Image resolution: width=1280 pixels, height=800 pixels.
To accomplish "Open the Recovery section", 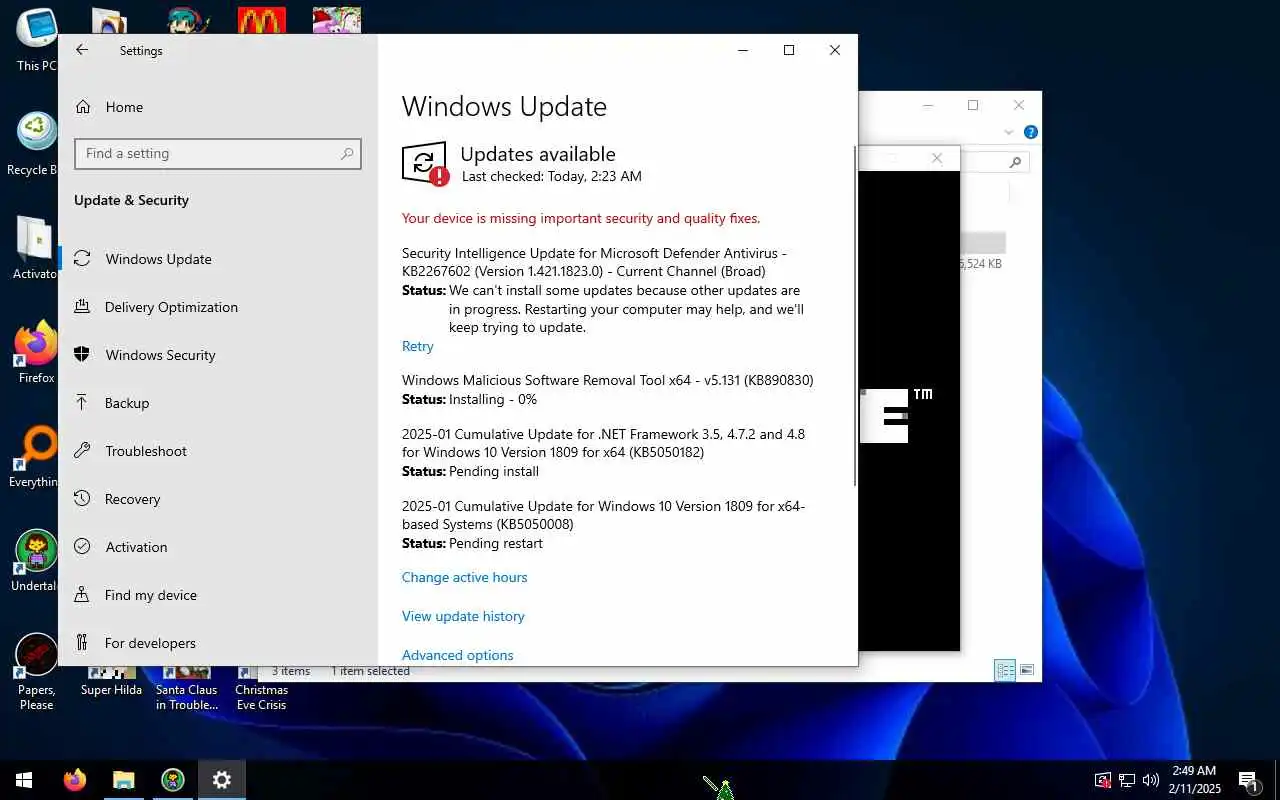I will pos(132,499).
